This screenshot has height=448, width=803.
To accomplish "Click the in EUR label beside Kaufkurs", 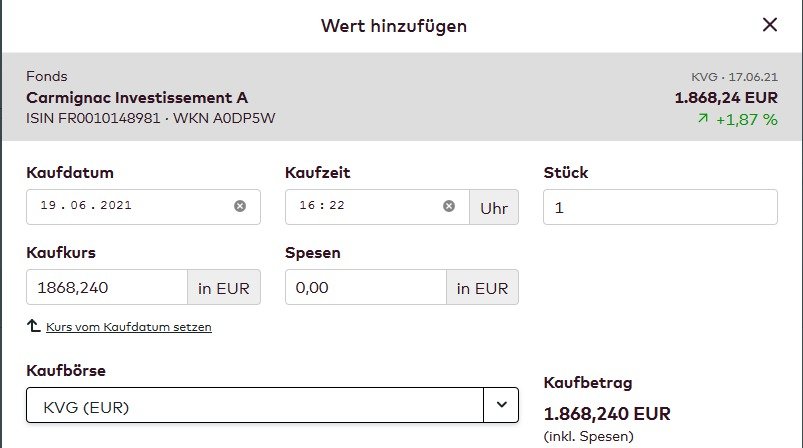I will coord(224,288).
